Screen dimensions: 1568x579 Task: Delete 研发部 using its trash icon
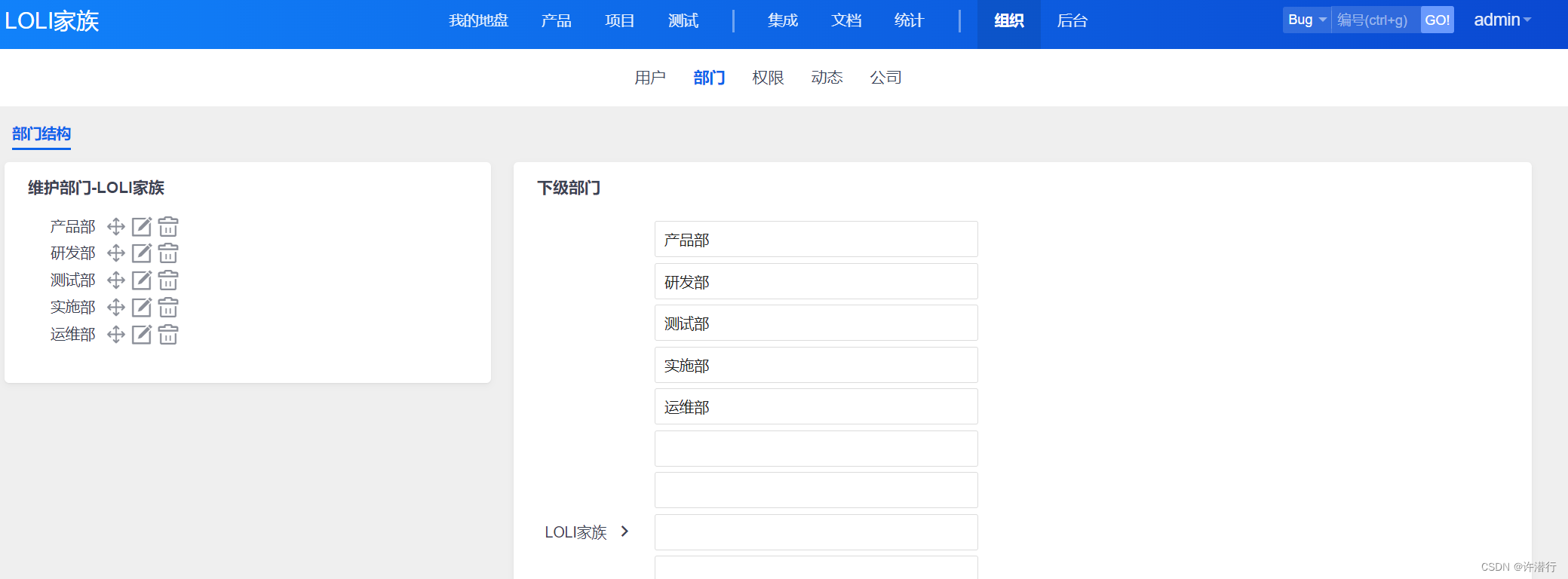click(168, 253)
